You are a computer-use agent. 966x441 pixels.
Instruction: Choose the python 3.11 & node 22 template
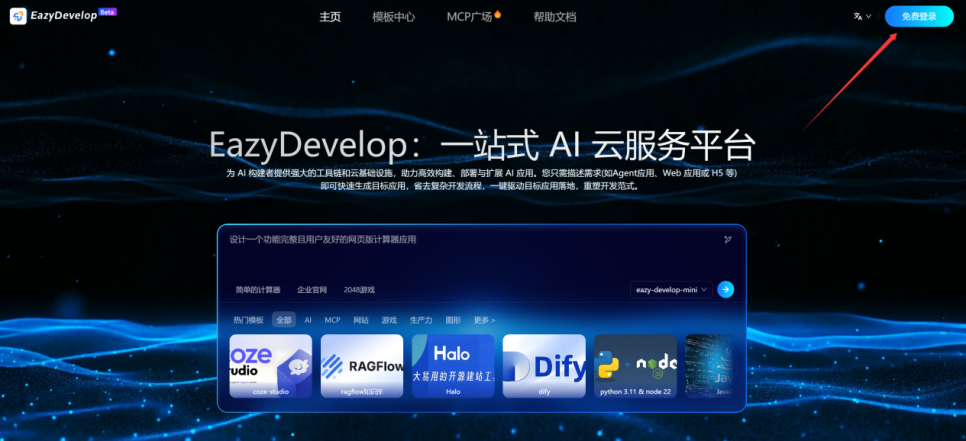pyautogui.click(x=635, y=366)
